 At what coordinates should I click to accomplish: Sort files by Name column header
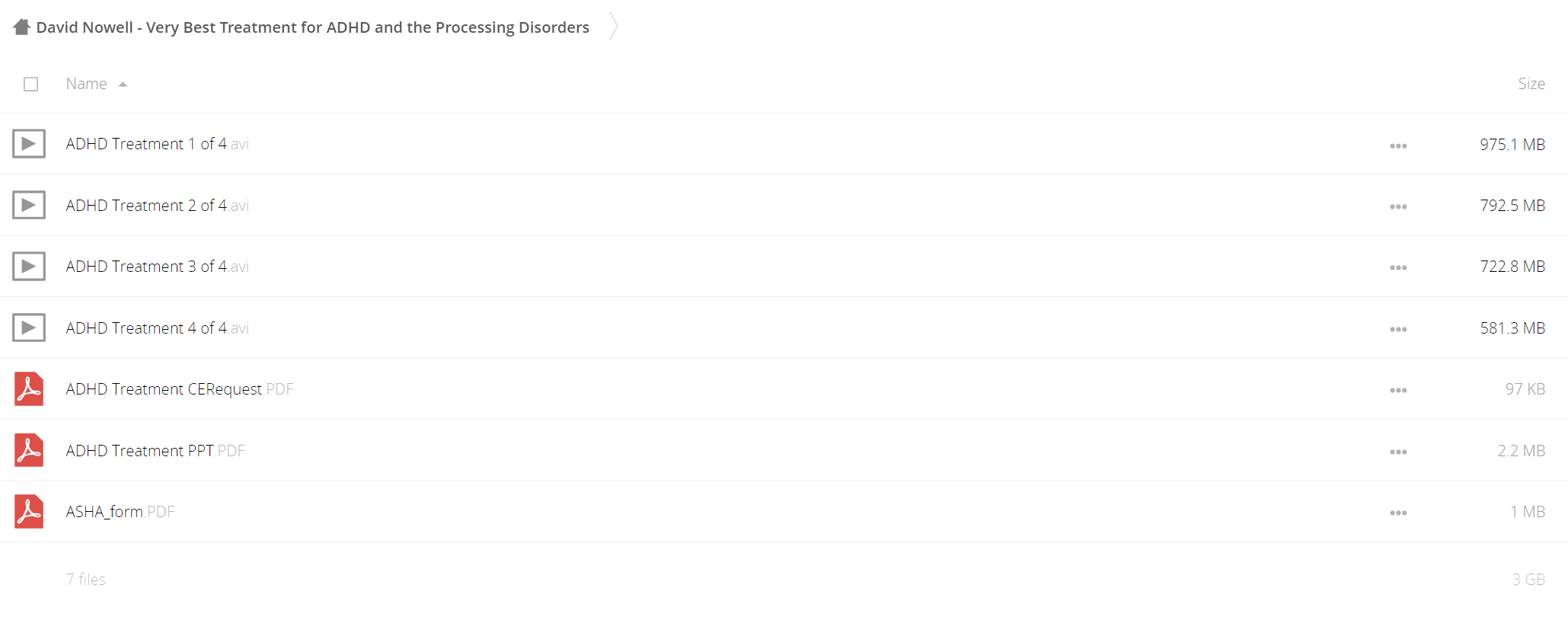(x=86, y=84)
